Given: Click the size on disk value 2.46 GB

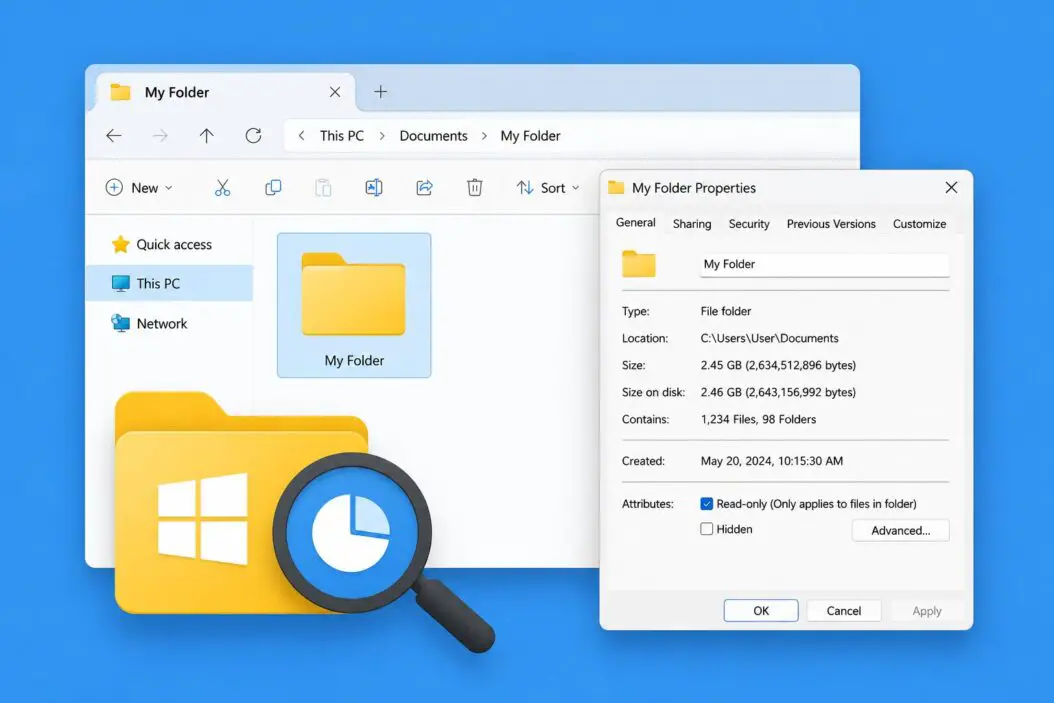Looking at the screenshot, I should pyautogui.click(x=778, y=392).
